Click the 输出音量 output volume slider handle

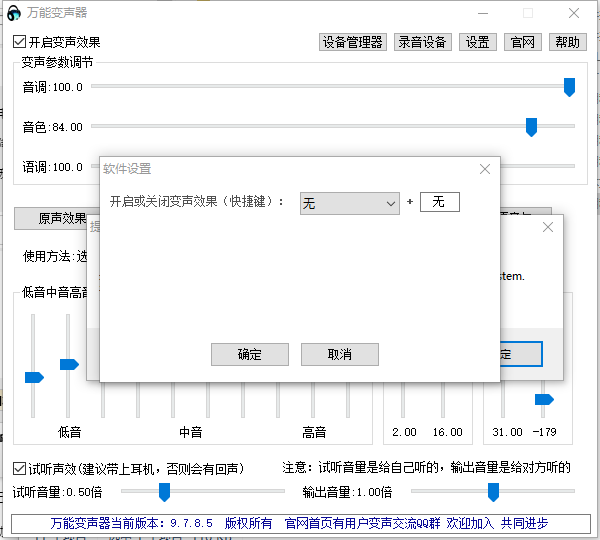[493, 491]
